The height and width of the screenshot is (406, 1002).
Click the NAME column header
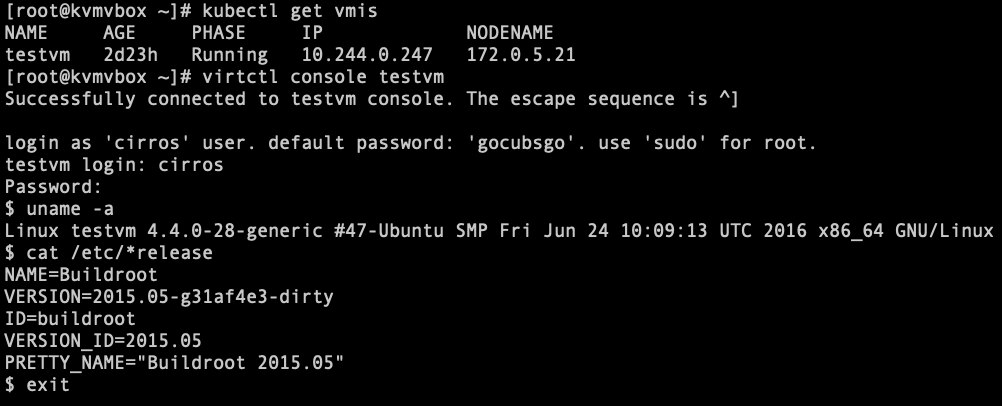(26, 33)
